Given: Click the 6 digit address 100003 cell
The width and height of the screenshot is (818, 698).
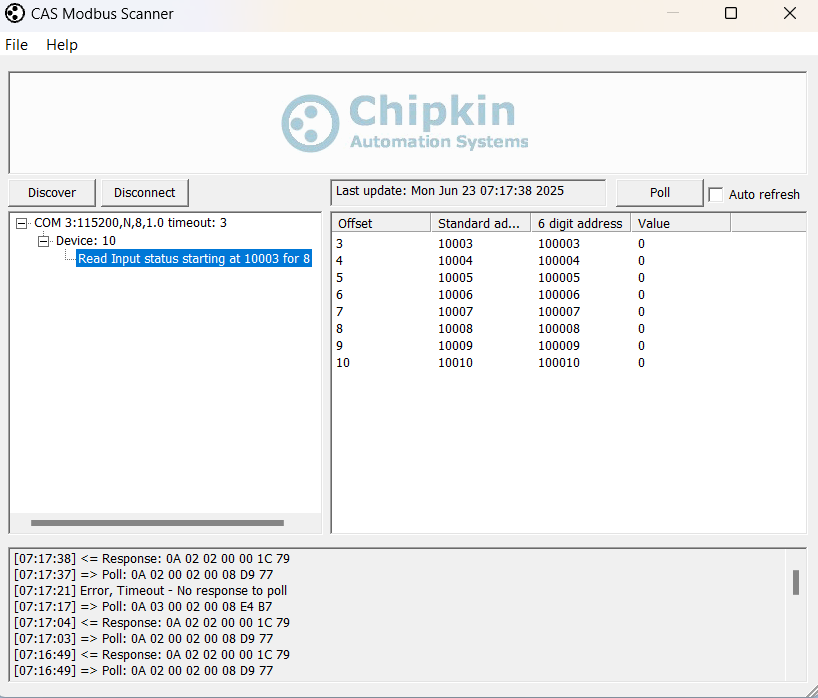Looking at the screenshot, I should click(x=559, y=244).
